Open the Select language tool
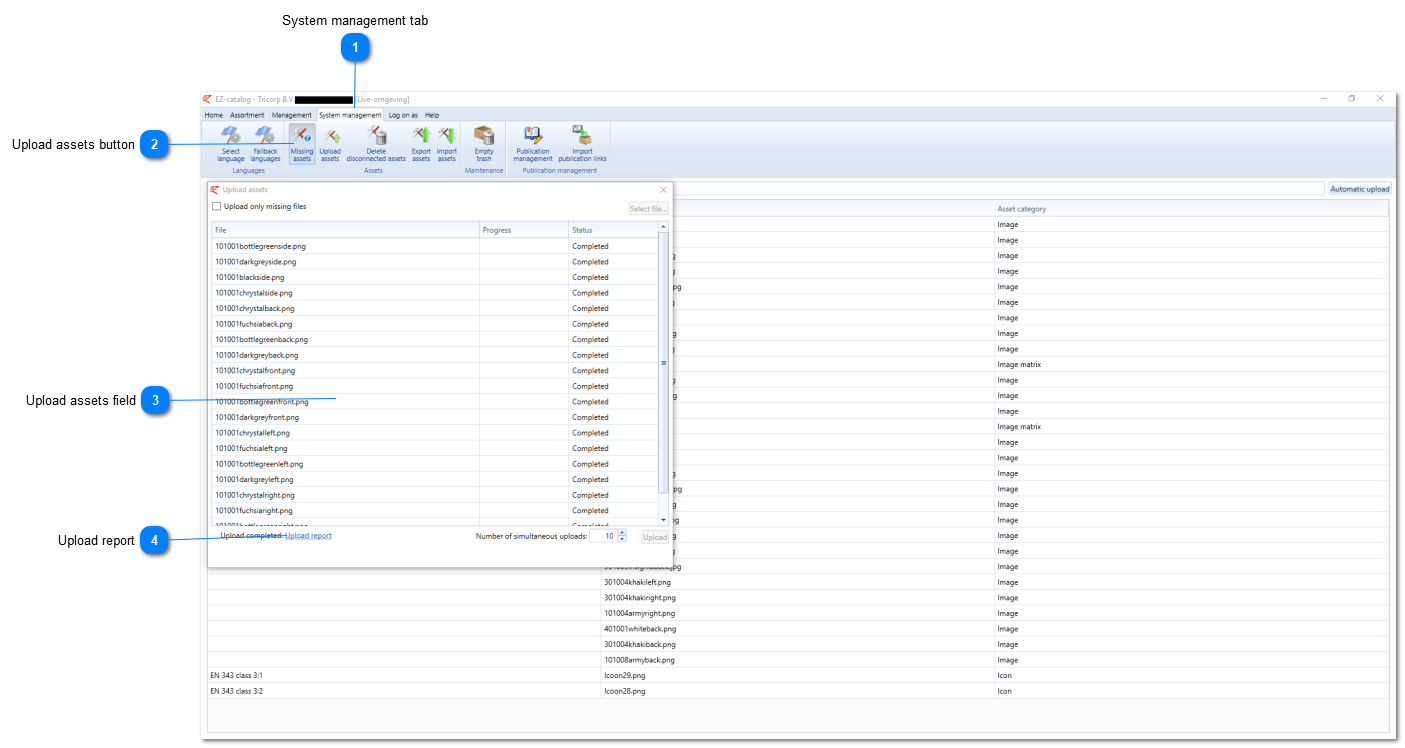This screenshot has width=1405, height=748. coord(231,144)
